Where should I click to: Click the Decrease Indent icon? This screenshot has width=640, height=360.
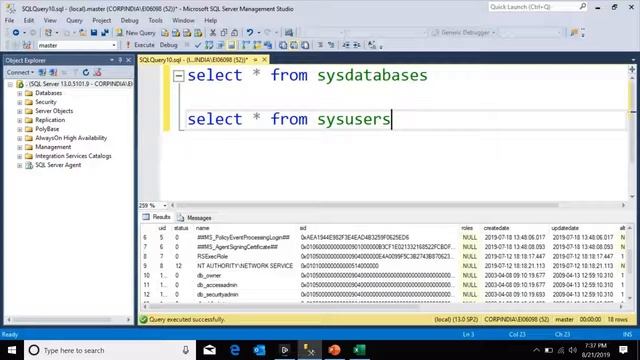pyautogui.click(x=346, y=45)
